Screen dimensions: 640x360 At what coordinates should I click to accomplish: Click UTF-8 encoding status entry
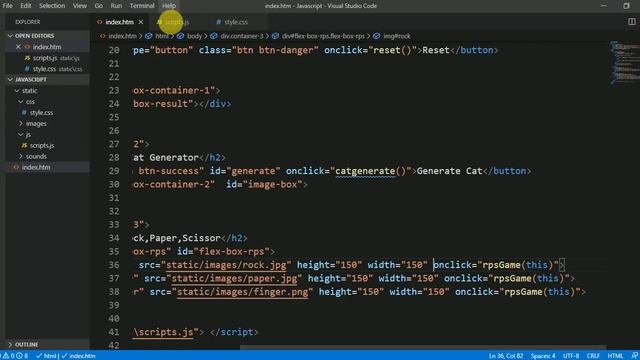click(571, 356)
